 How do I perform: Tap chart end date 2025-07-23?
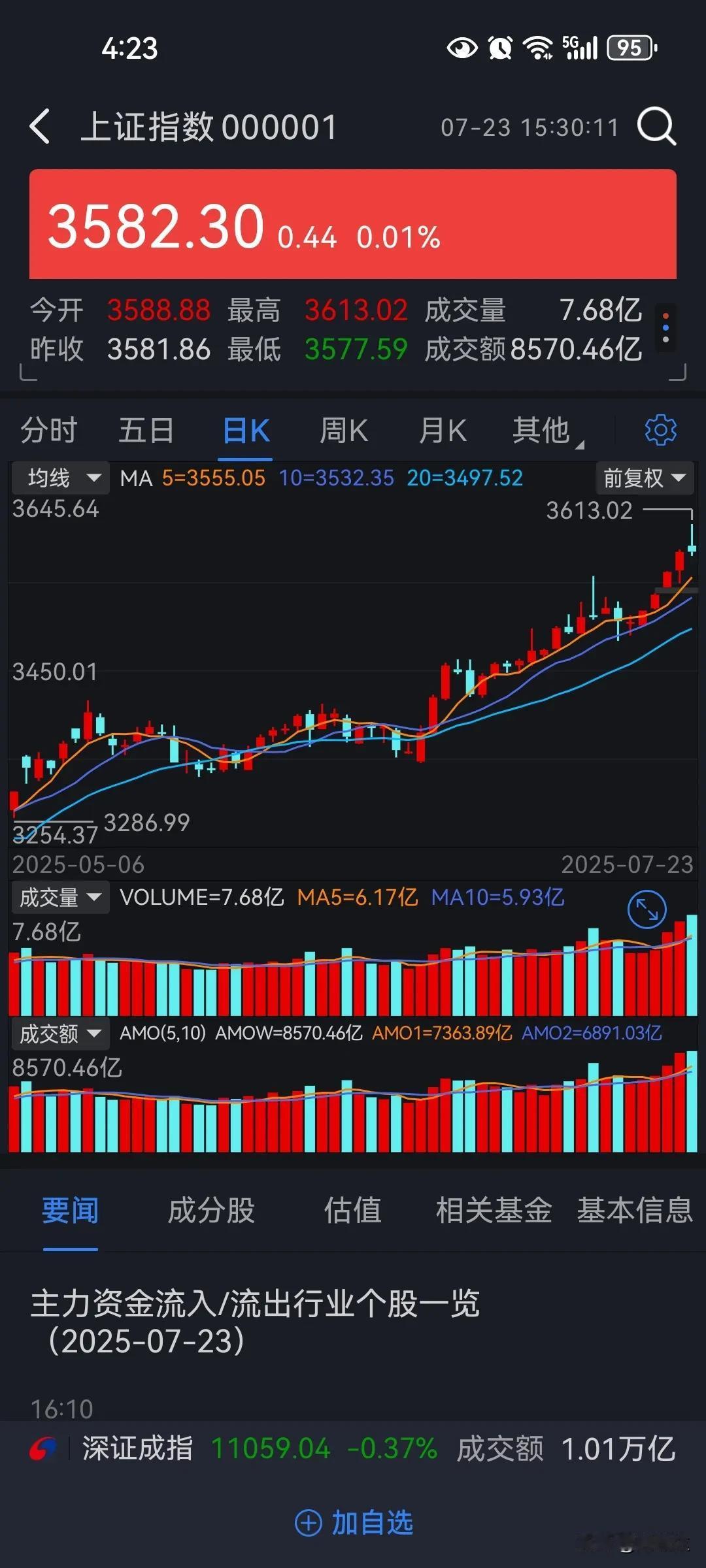pyautogui.click(x=627, y=865)
